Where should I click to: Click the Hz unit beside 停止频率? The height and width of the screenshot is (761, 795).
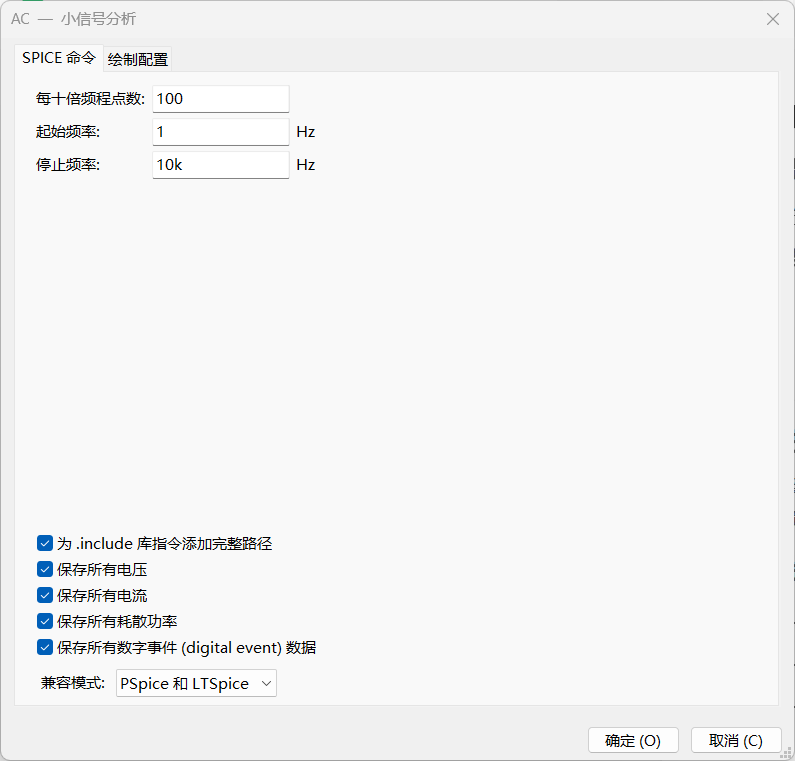[x=305, y=165]
